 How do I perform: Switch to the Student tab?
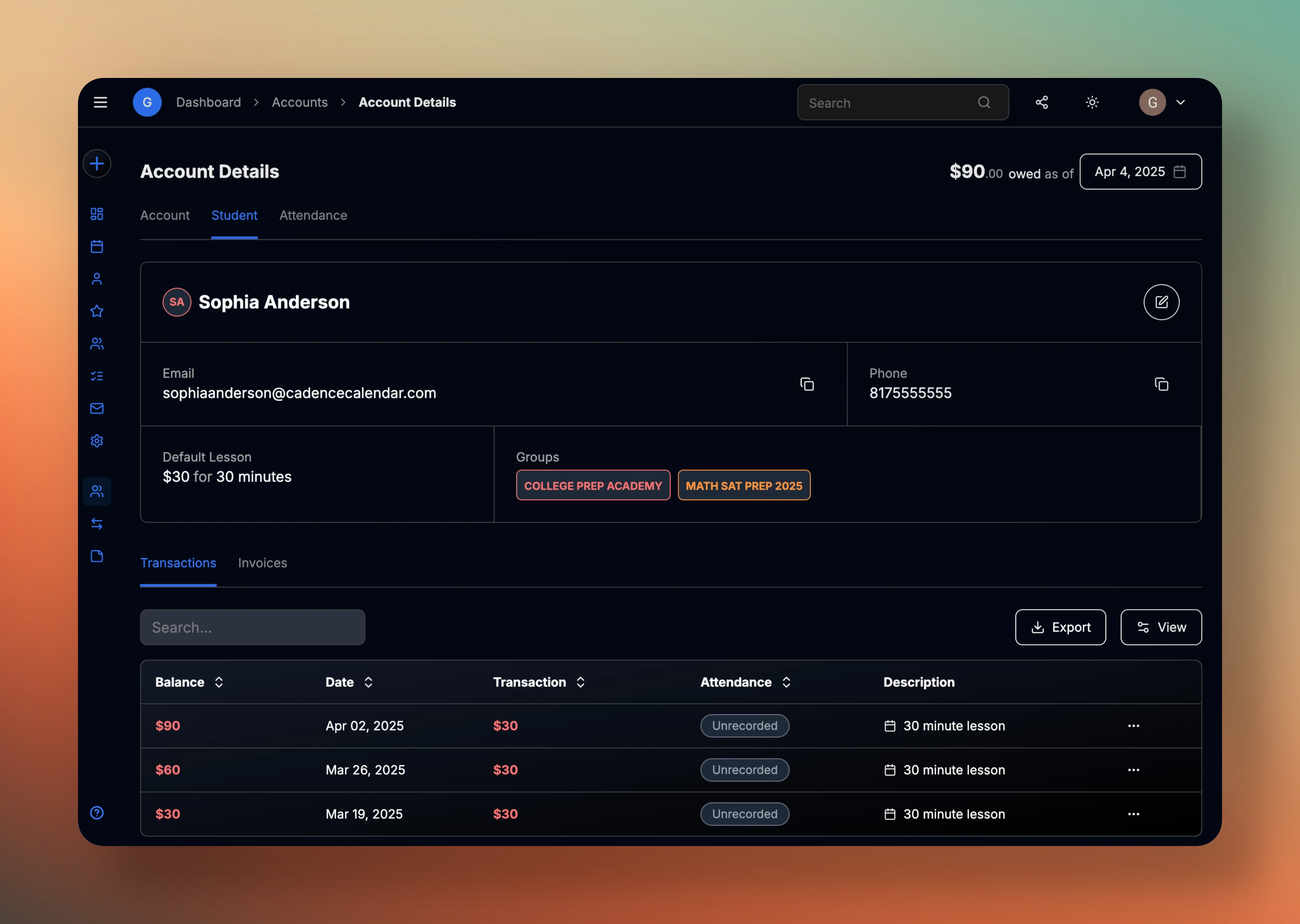coord(234,215)
